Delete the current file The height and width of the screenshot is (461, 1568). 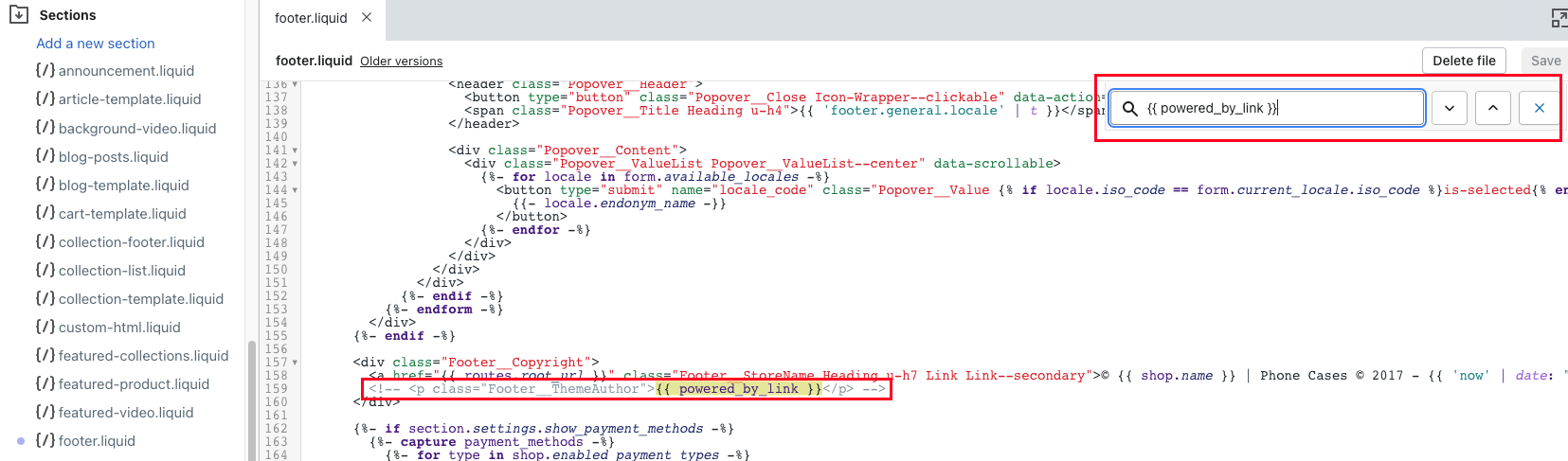click(1464, 61)
